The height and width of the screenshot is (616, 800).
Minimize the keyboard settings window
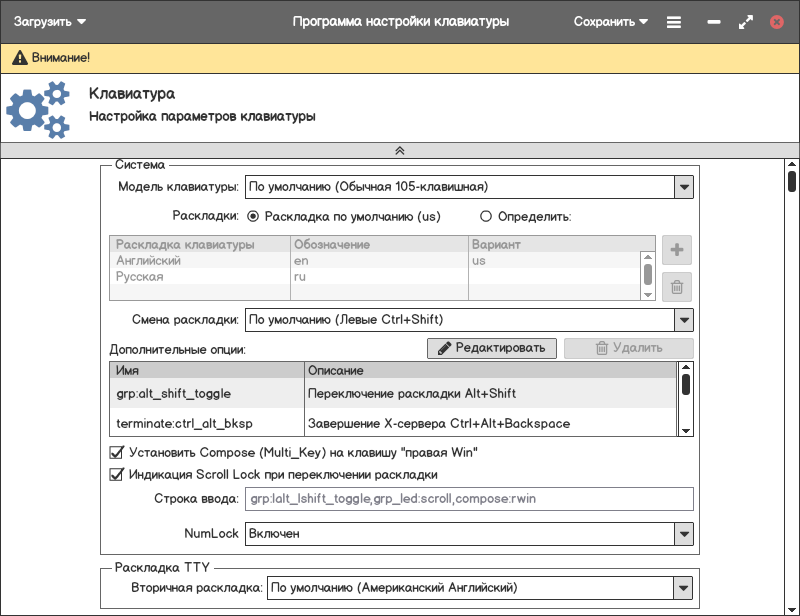pyautogui.click(x=714, y=22)
